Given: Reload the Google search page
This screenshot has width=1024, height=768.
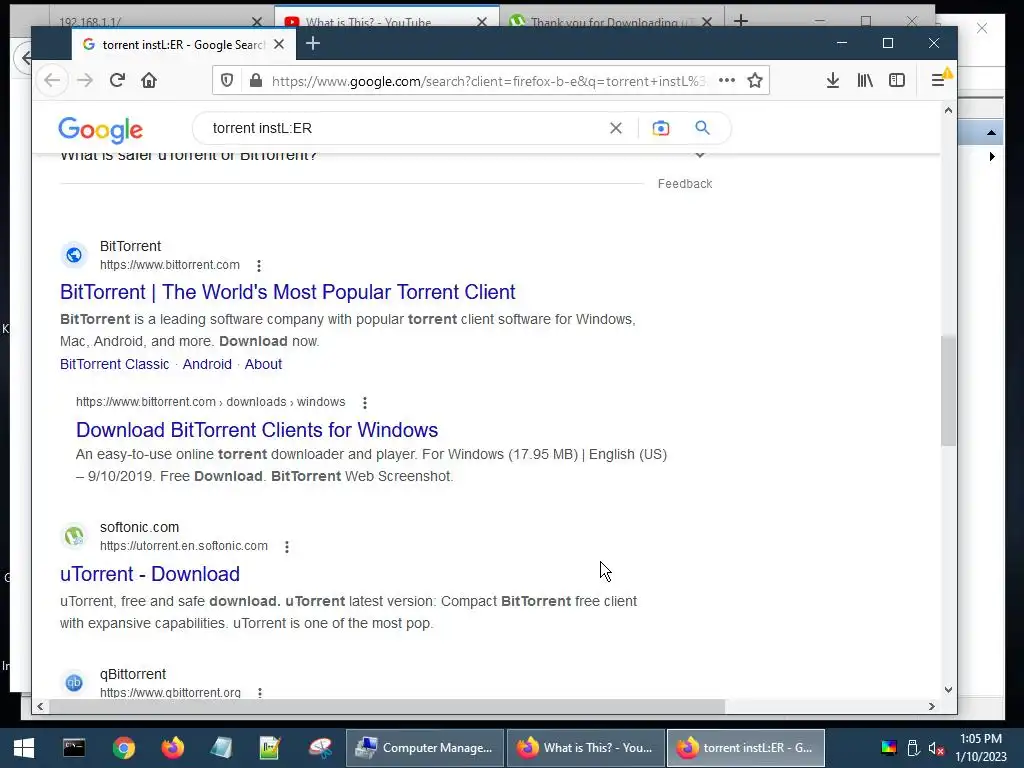Looking at the screenshot, I should click(117, 80).
